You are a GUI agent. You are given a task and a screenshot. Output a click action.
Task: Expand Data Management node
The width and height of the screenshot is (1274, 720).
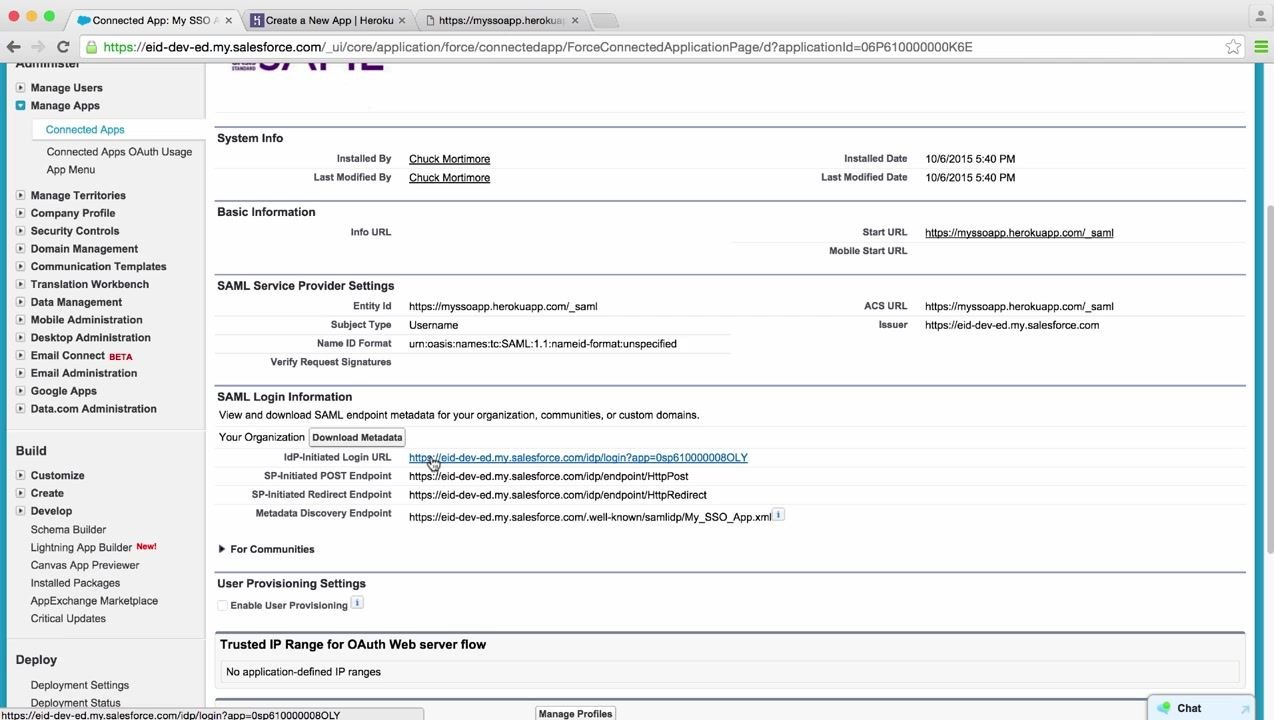point(20,302)
